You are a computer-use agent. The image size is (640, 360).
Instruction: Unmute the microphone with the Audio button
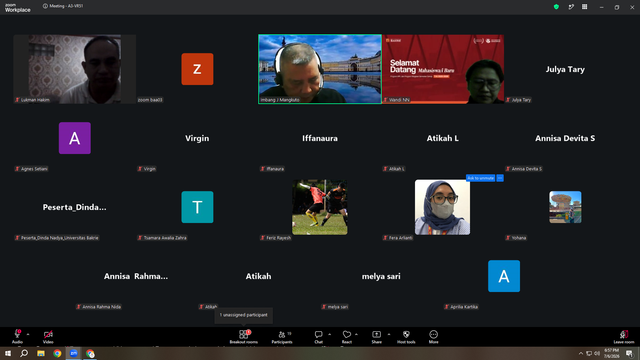coord(17,337)
